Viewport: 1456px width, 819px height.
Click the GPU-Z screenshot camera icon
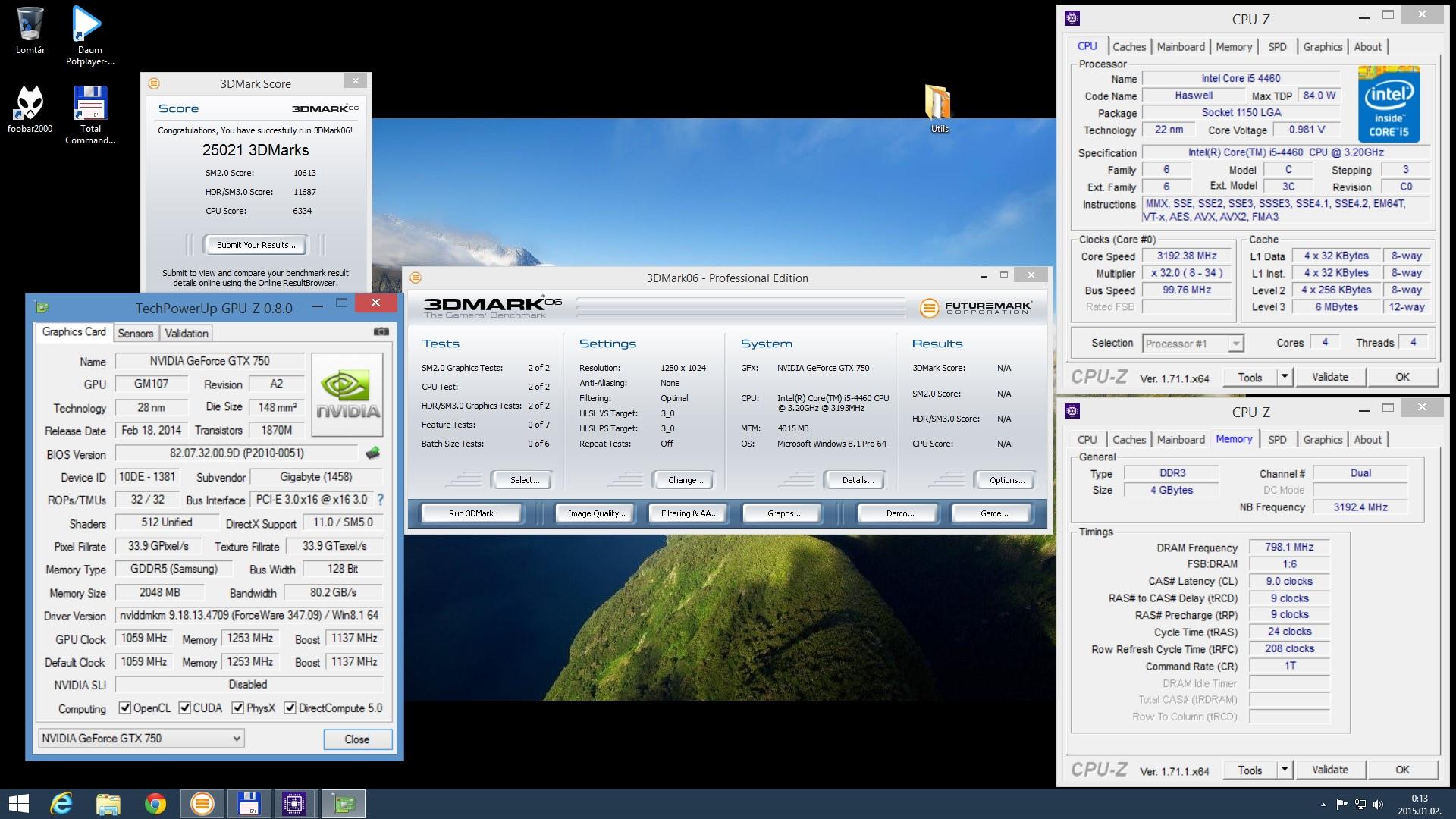(381, 331)
